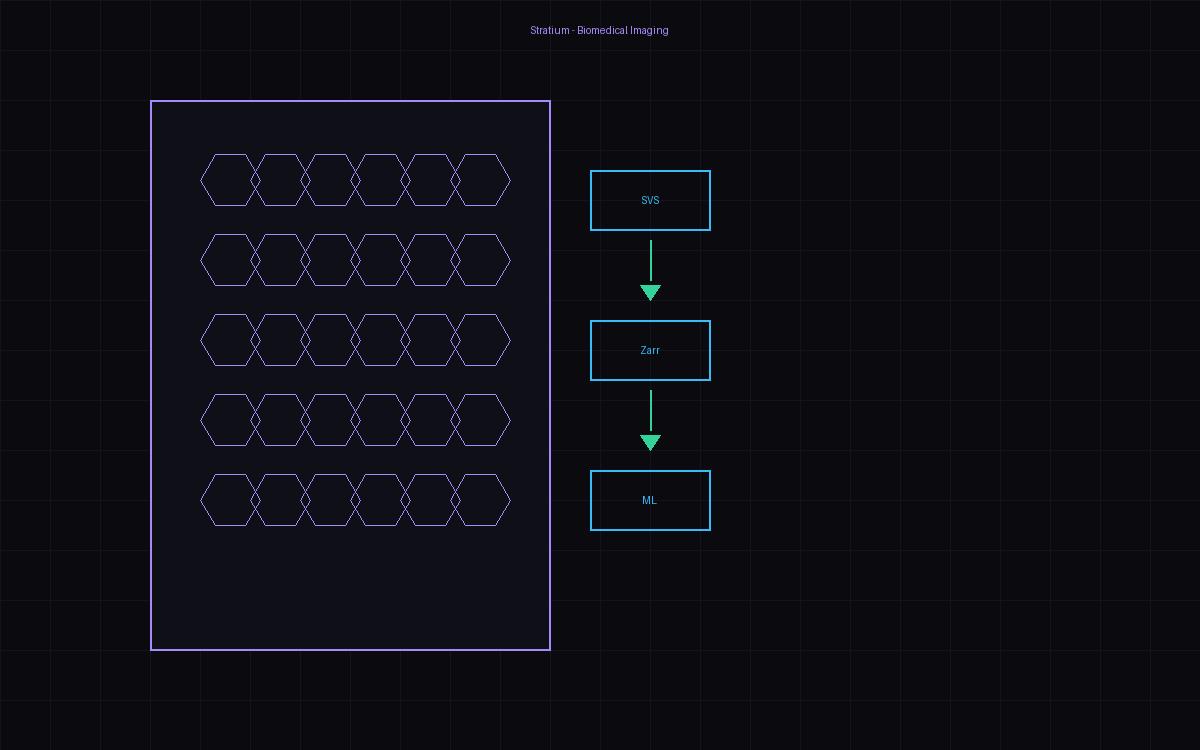Click the Stratium - Biomedical Imaging title

(599, 30)
